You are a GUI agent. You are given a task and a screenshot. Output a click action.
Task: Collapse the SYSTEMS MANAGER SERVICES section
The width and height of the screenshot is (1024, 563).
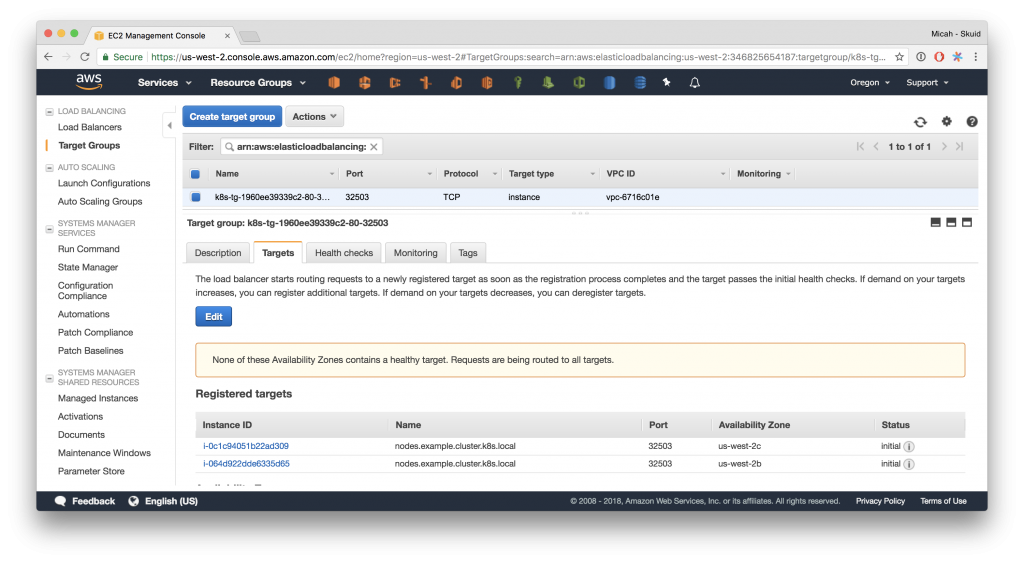click(49, 229)
